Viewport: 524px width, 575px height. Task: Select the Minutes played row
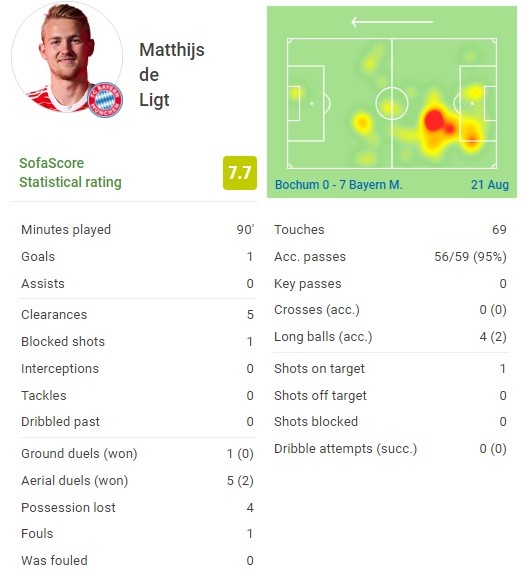137,230
